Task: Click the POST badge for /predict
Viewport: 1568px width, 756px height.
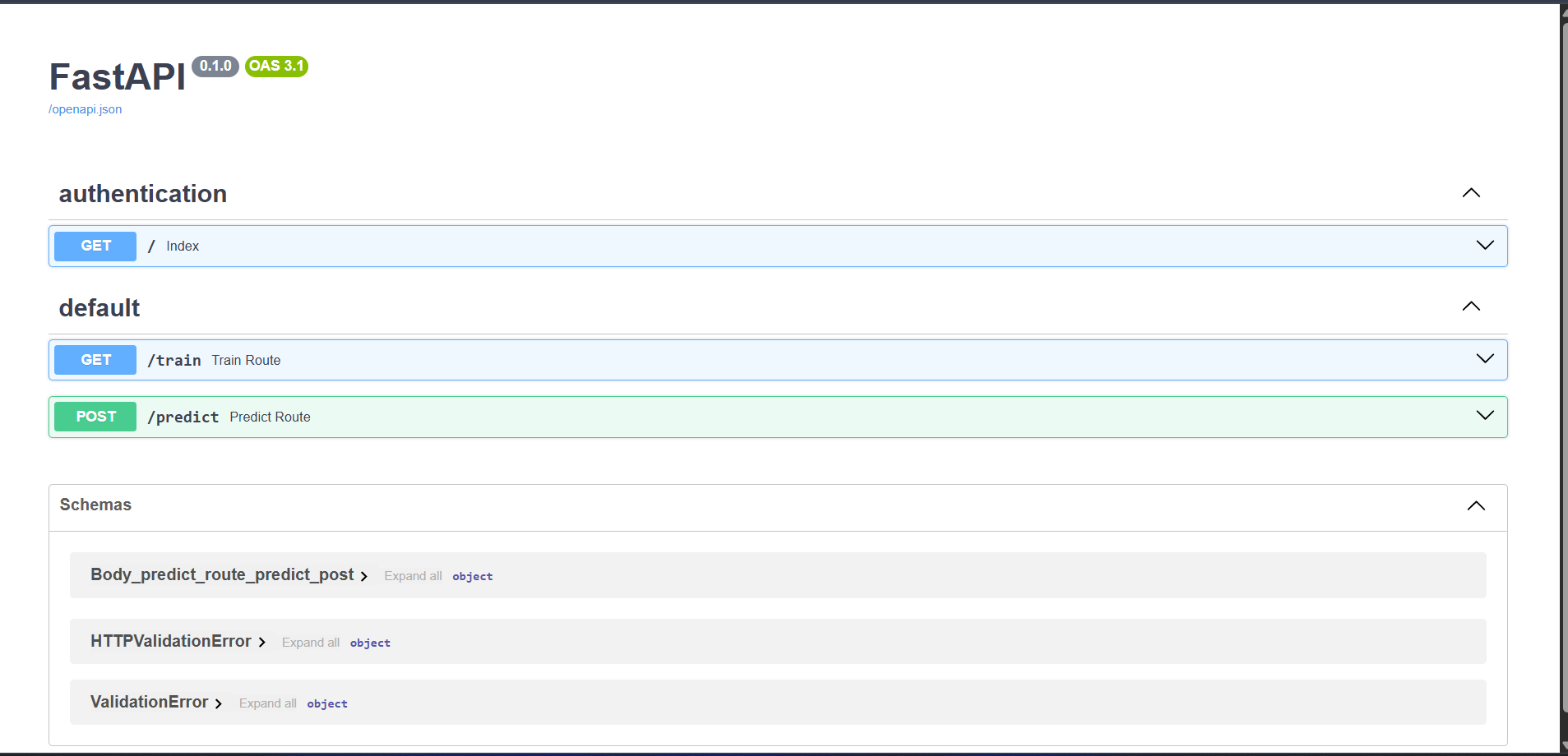Action: click(x=95, y=417)
